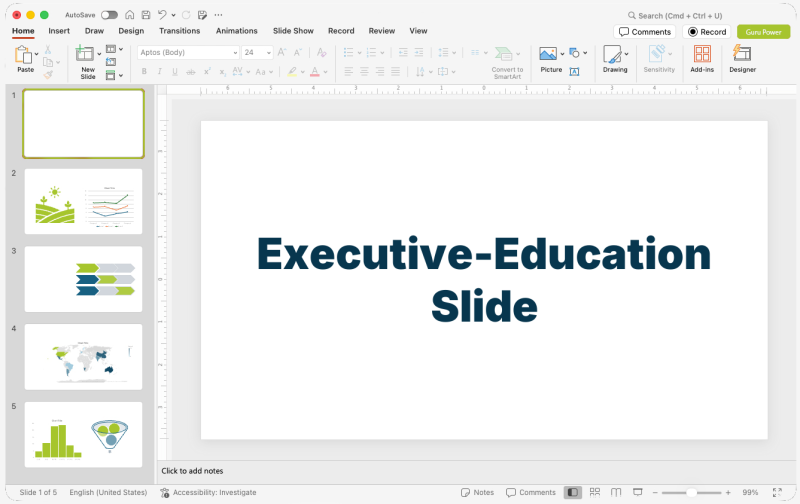Toggle Bold formatting

pyautogui.click(x=144, y=72)
